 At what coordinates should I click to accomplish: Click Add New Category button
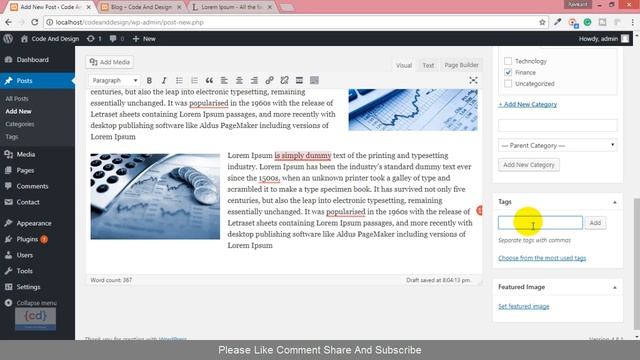pos(529,165)
